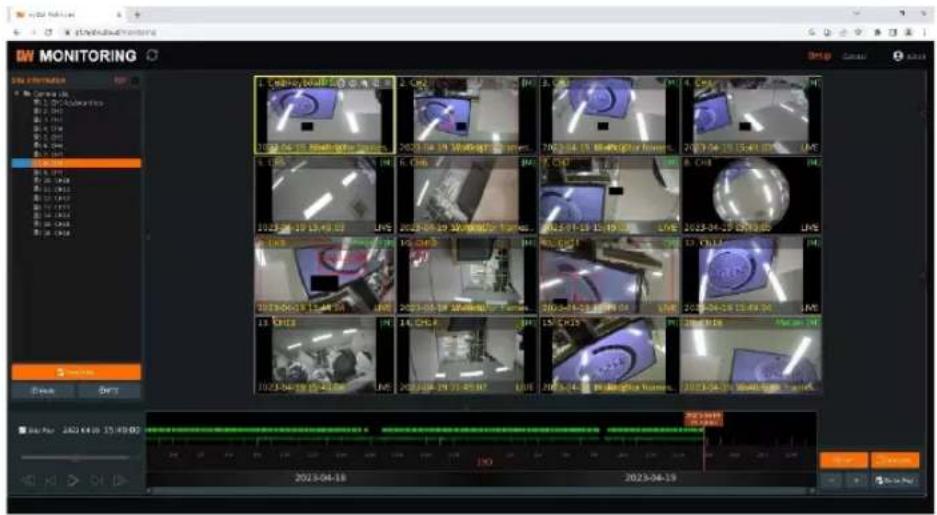Viewport: 937px width, 515px height.
Task: Click the left orange button beside timeline
Action: pos(844,460)
